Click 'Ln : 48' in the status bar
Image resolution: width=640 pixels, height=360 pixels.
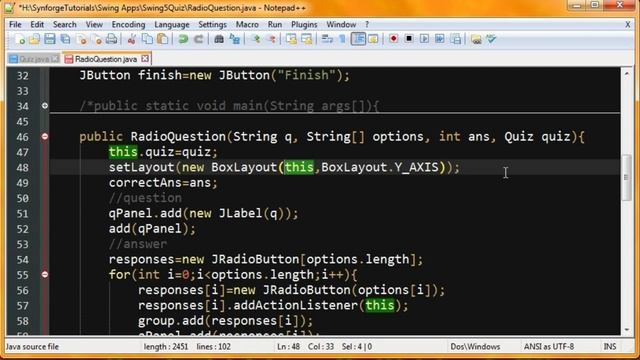click(x=289, y=347)
